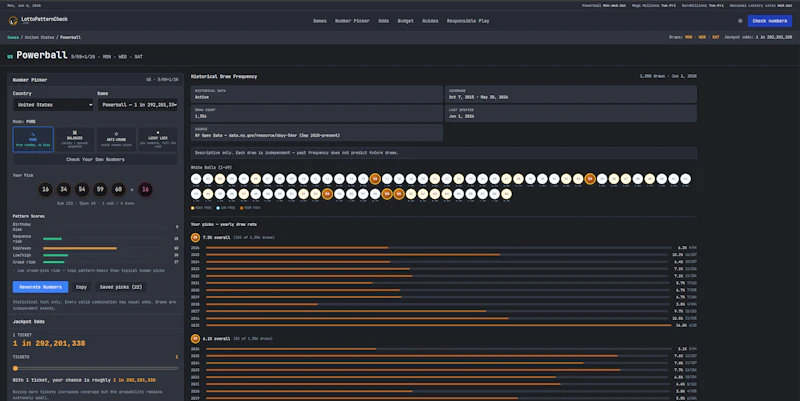
Task: Click the Copy button
Action: (81, 287)
